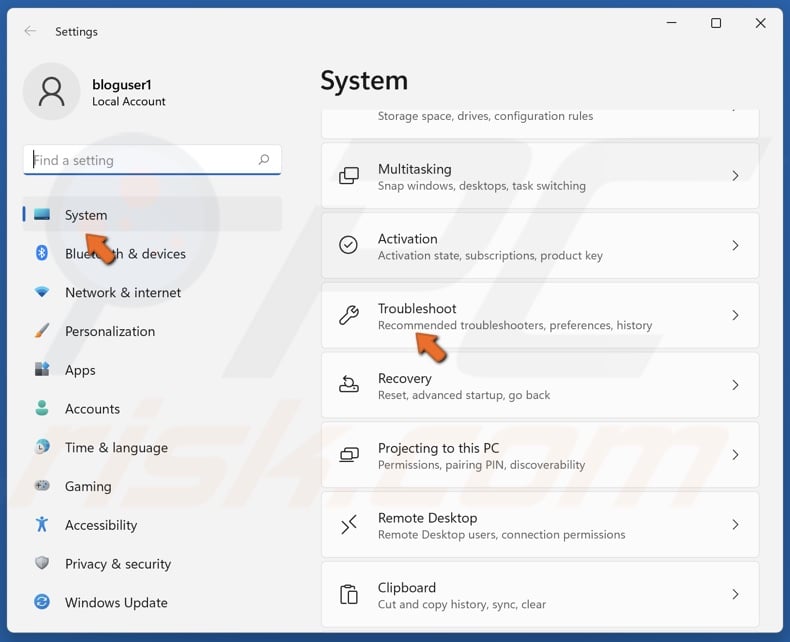The height and width of the screenshot is (642, 790).
Task: Expand Projecting to this PC chevron
Action: (735, 455)
